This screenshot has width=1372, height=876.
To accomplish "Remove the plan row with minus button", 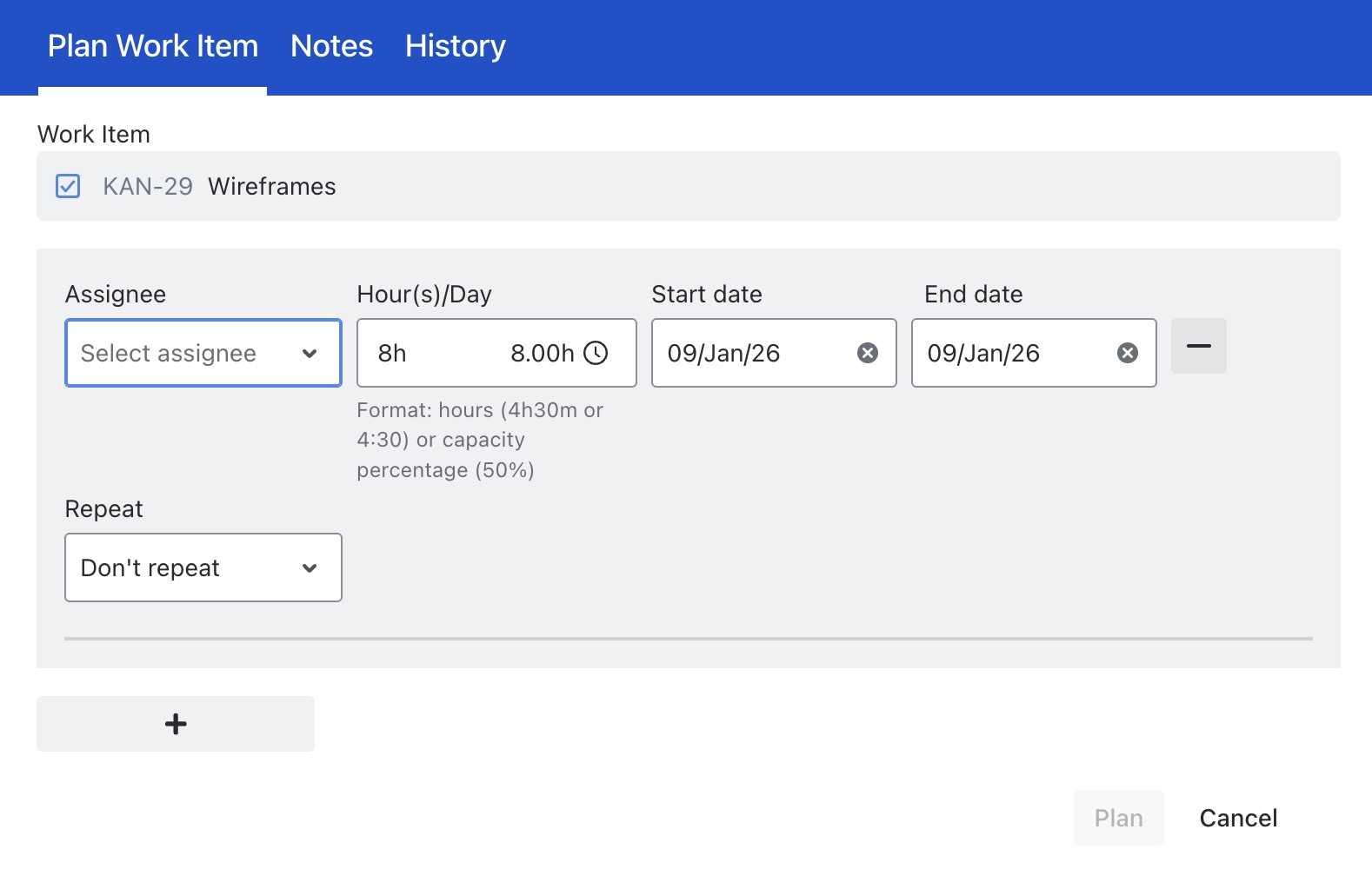I will 1198,346.
